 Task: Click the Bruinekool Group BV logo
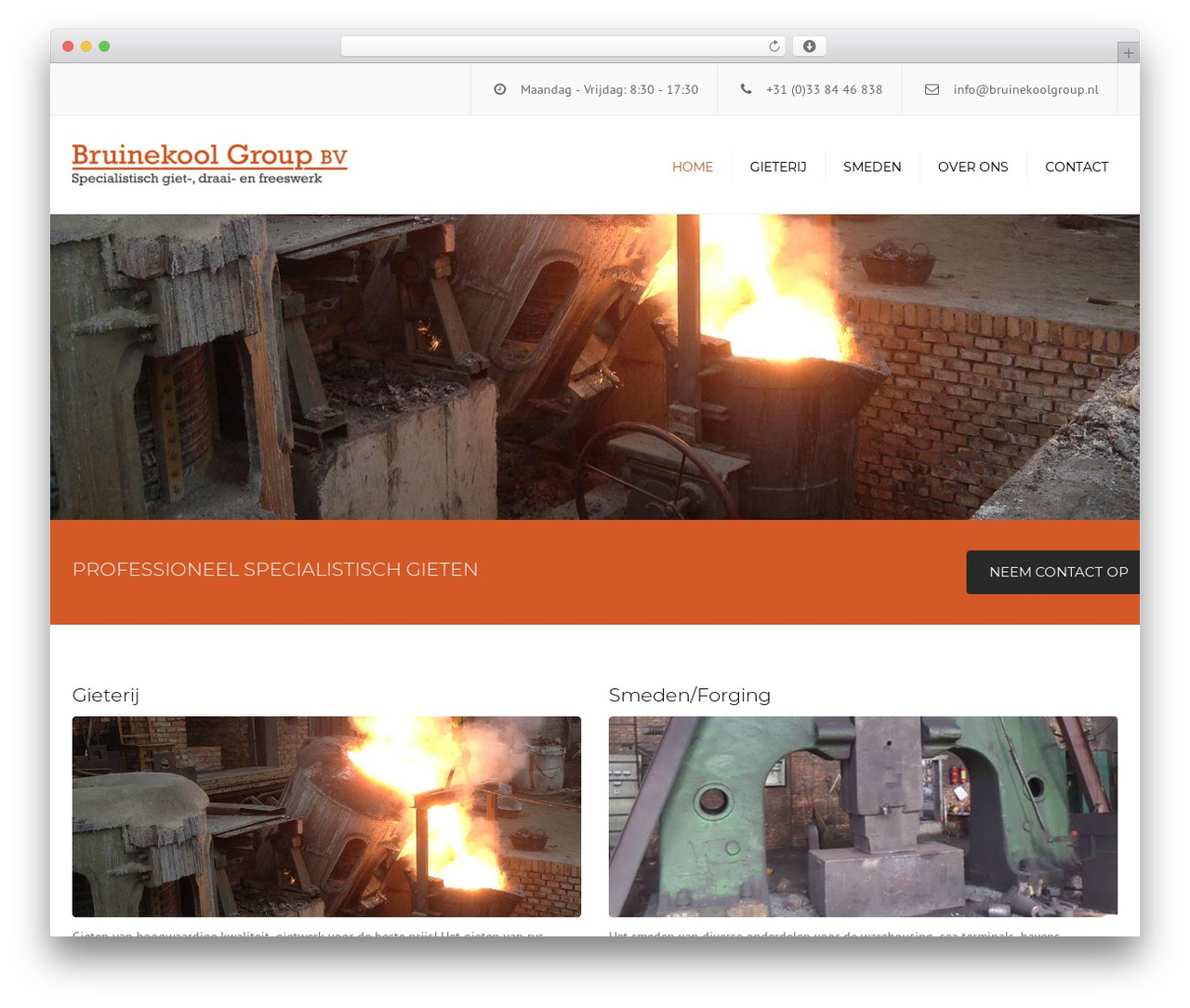click(209, 165)
